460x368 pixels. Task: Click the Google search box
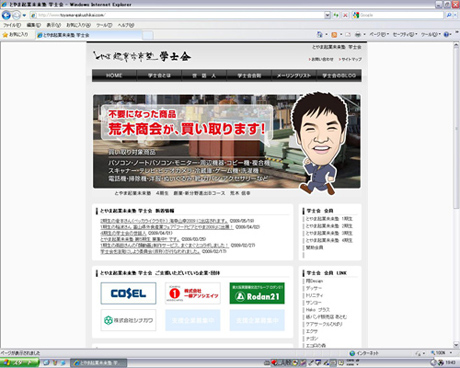[x=398, y=15]
